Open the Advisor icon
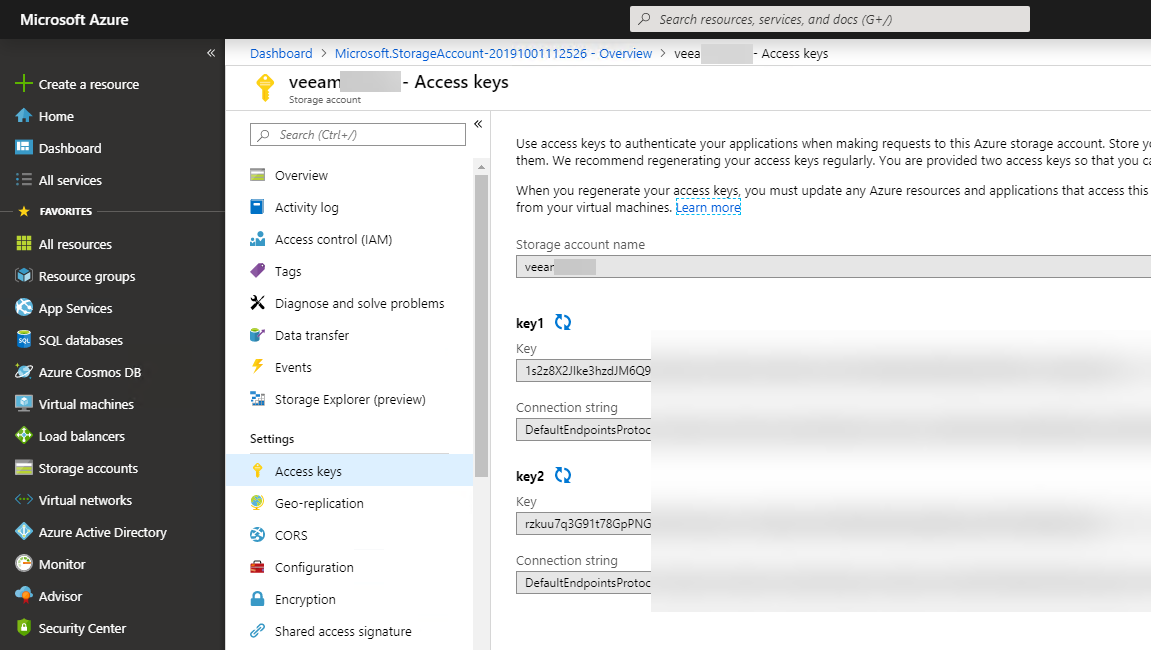This screenshot has width=1151, height=650. coord(23,596)
